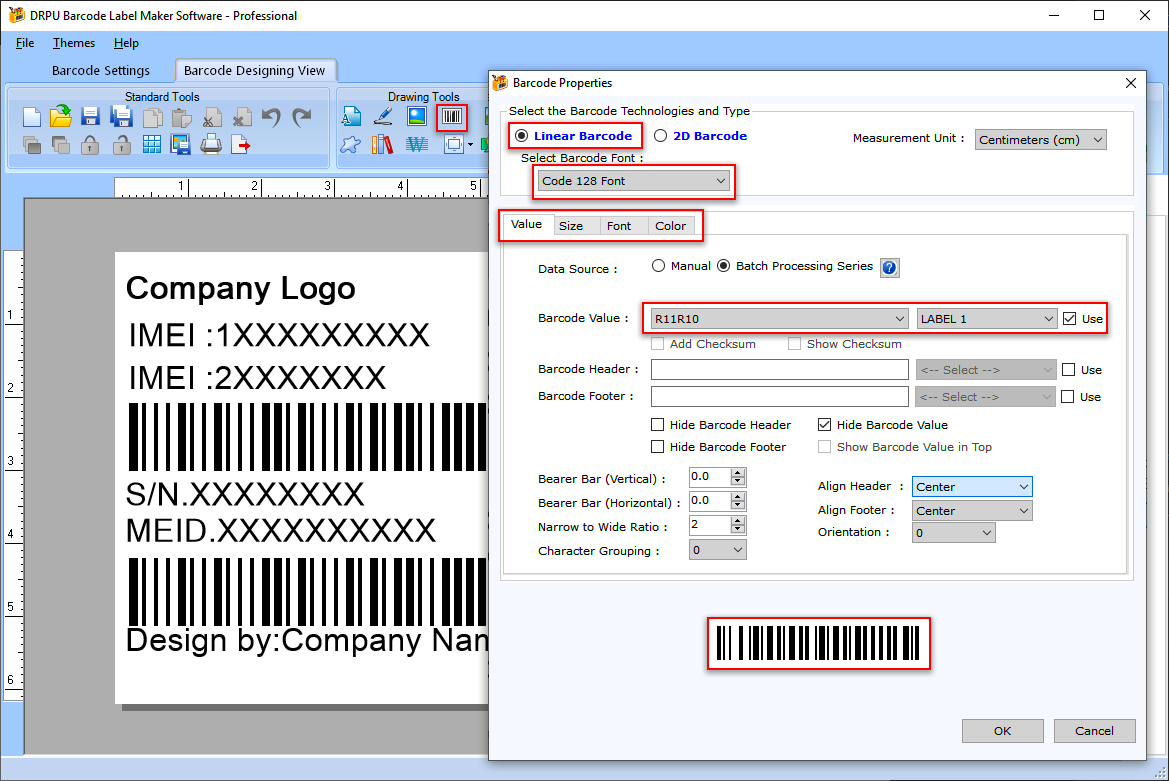This screenshot has width=1169, height=781.
Task: Click the Bring to Front icon
Action: coord(32,145)
